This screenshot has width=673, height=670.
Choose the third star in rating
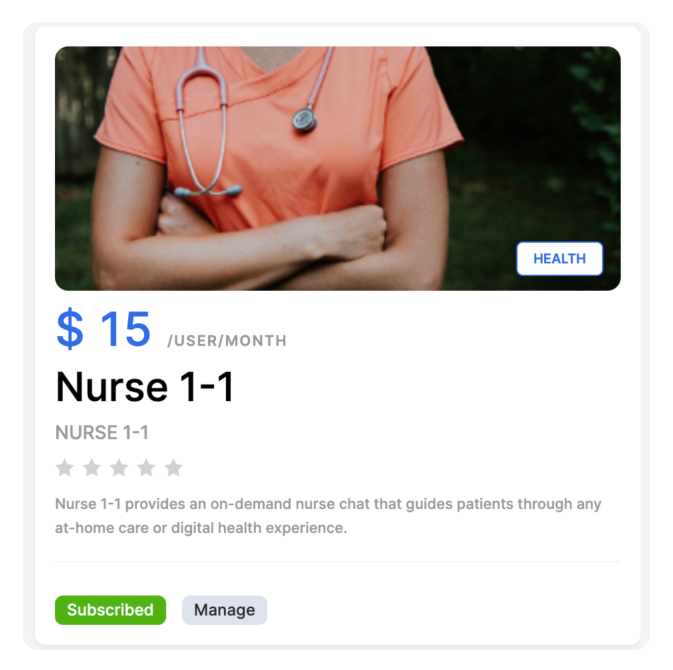pyautogui.click(x=119, y=467)
